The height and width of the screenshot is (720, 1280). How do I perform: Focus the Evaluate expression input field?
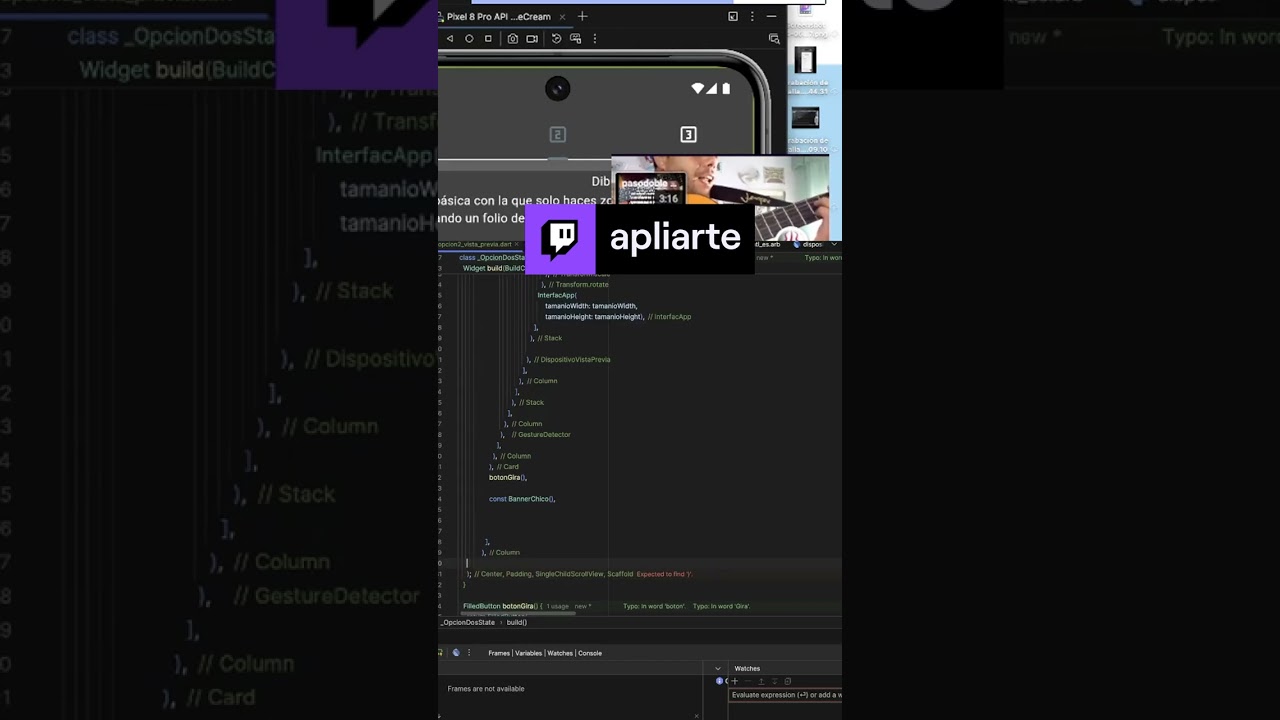point(785,695)
